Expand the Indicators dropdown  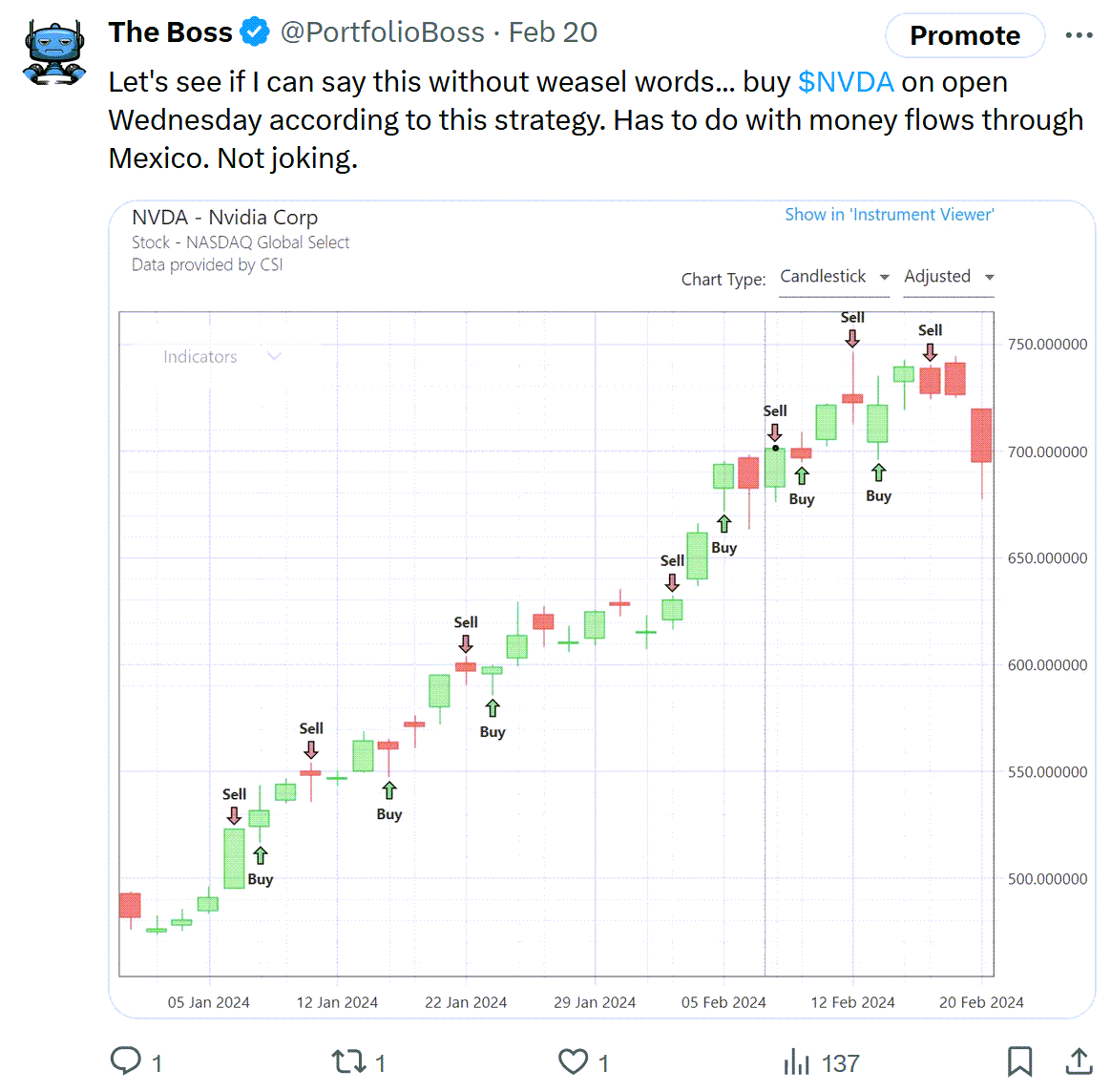pos(221,356)
